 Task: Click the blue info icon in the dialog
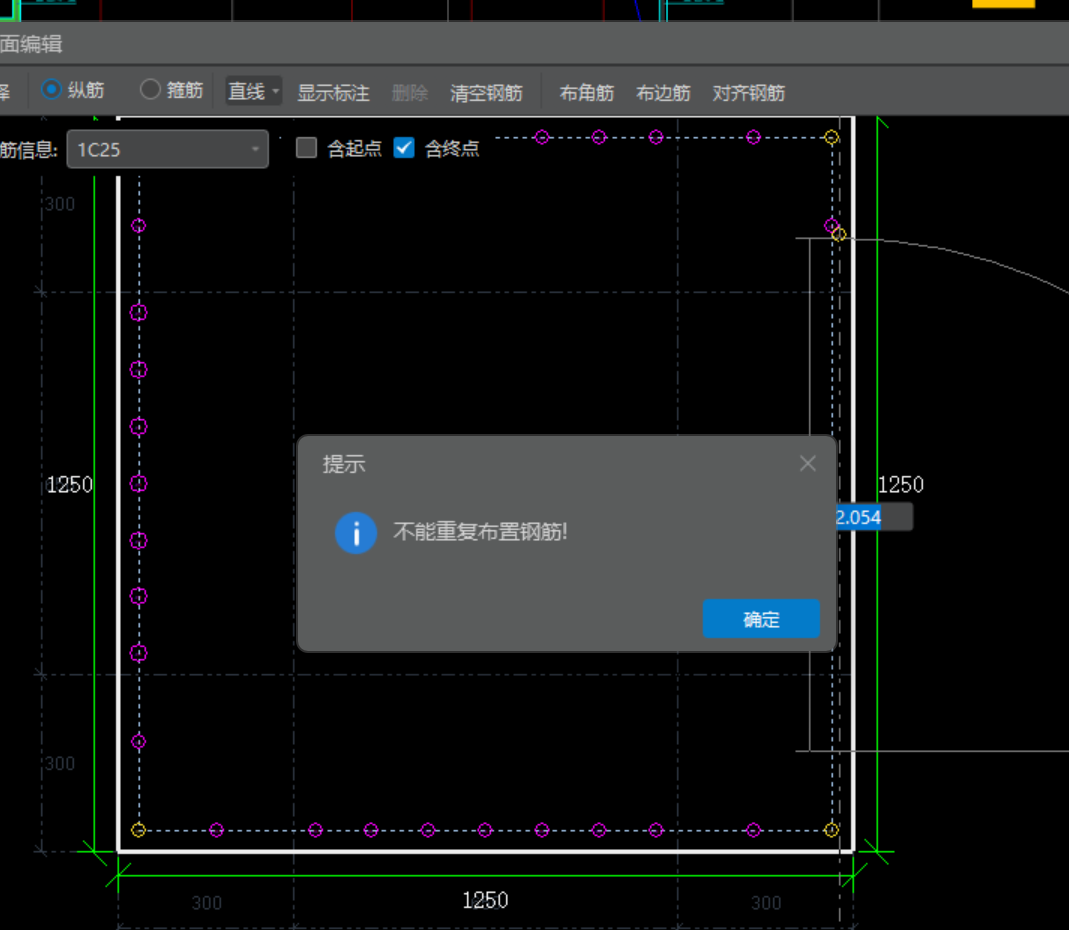point(356,532)
